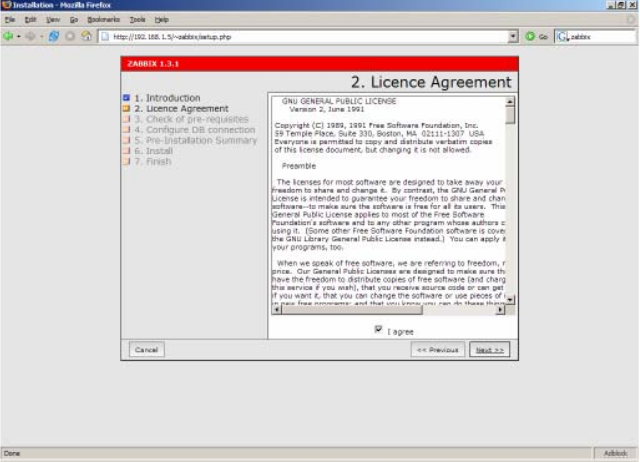Screen dimensions: 640x462
Task: Click the Stop loading icon
Action: point(70,36)
